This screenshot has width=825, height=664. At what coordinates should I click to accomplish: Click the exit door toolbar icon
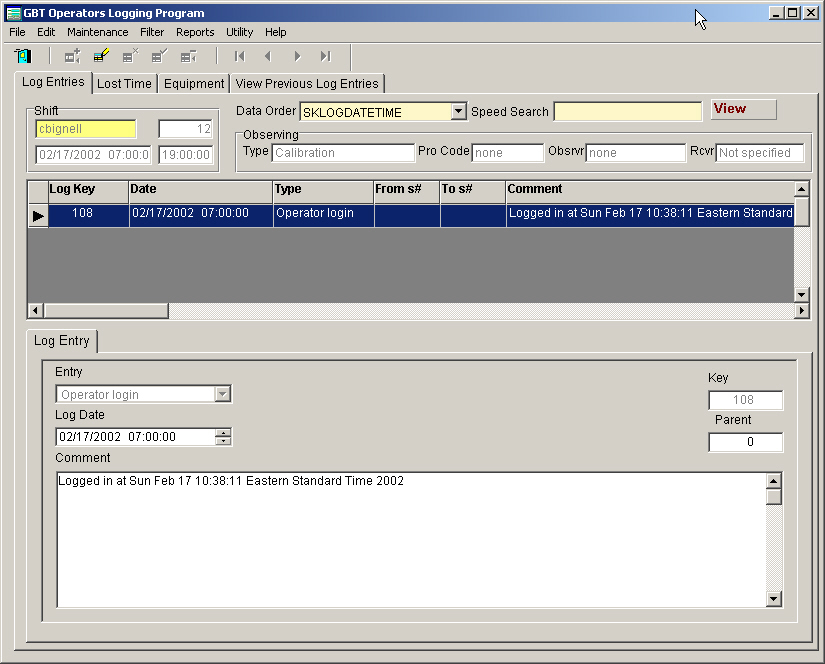click(23, 56)
